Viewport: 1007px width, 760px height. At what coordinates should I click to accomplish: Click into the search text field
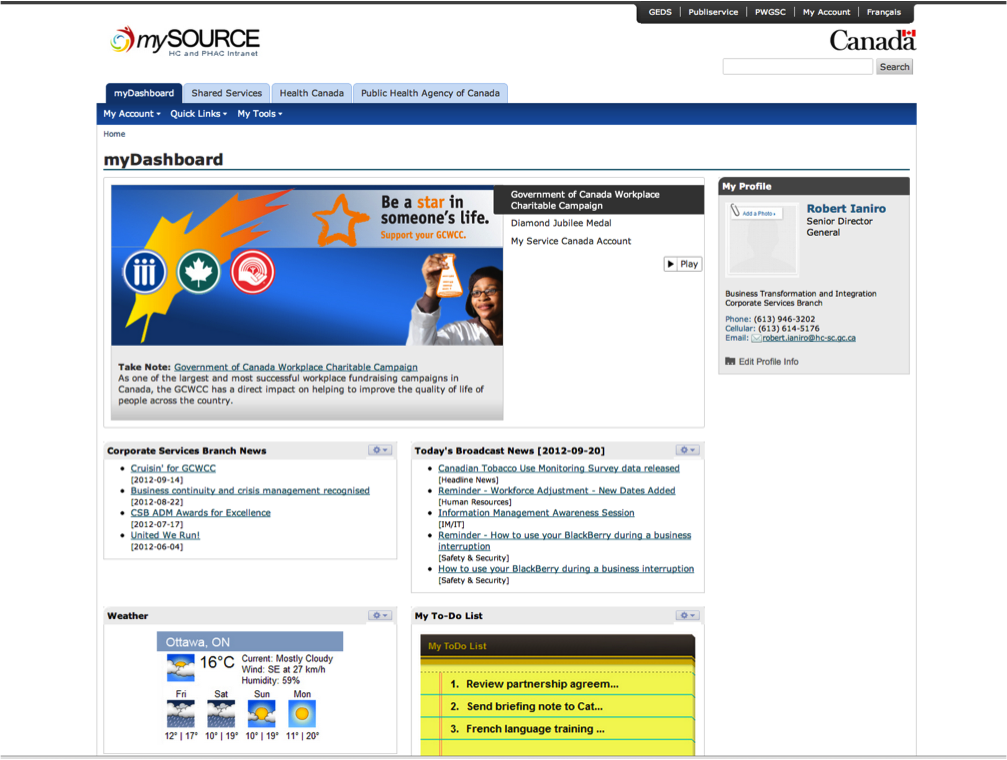tap(798, 67)
